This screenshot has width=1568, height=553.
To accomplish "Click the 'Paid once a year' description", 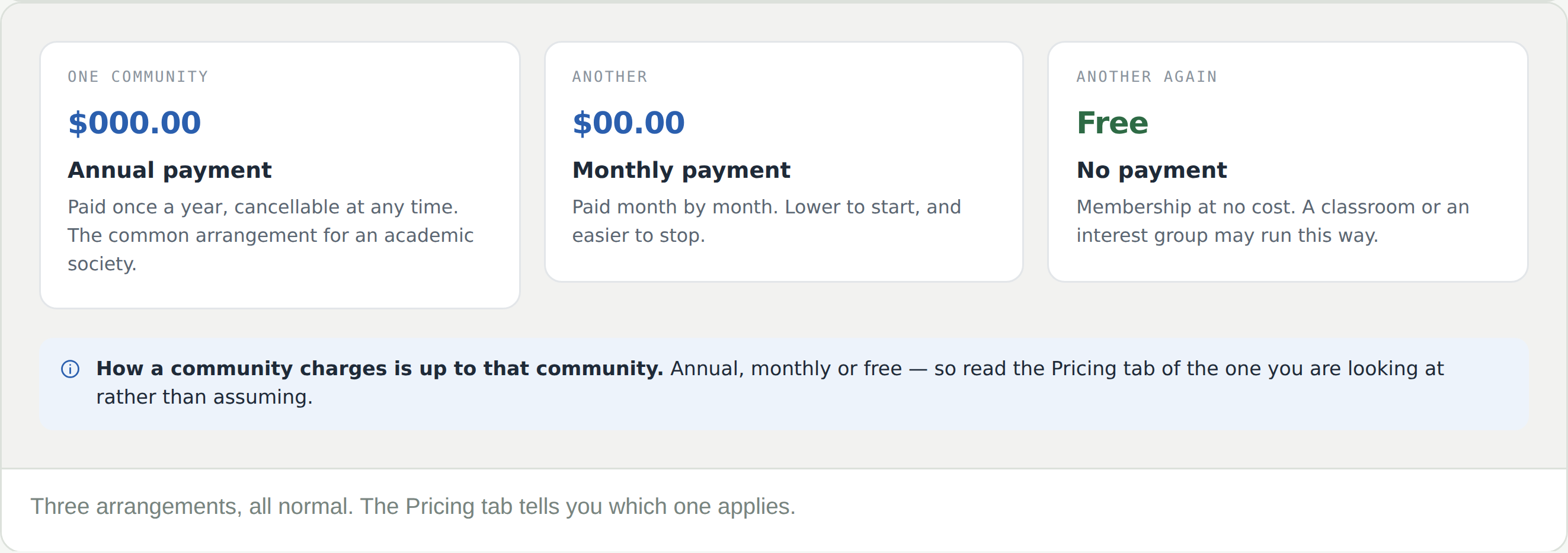I will click(x=270, y=235).
